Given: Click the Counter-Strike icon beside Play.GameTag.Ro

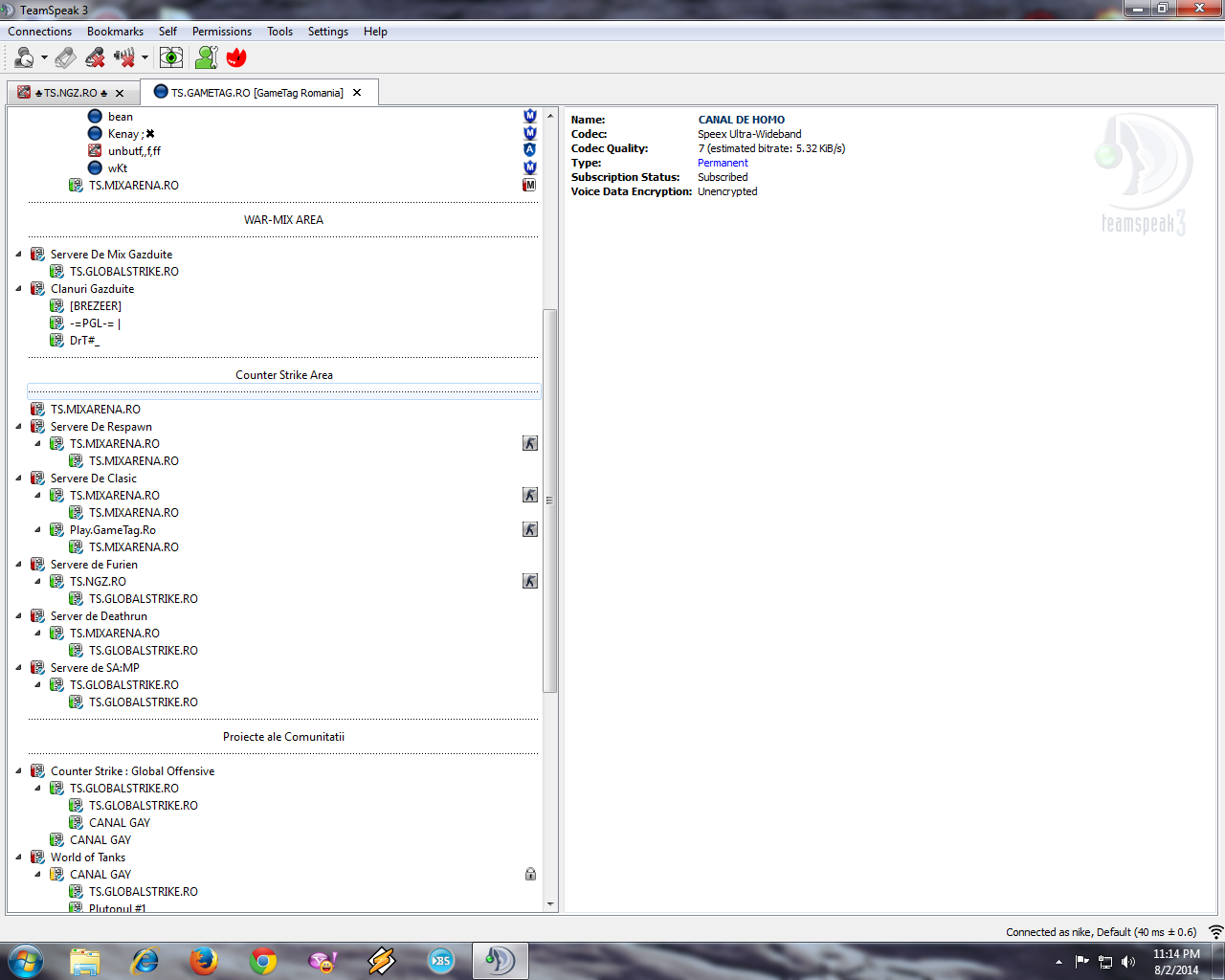Looking at the screenshot, I should (530, 529).
